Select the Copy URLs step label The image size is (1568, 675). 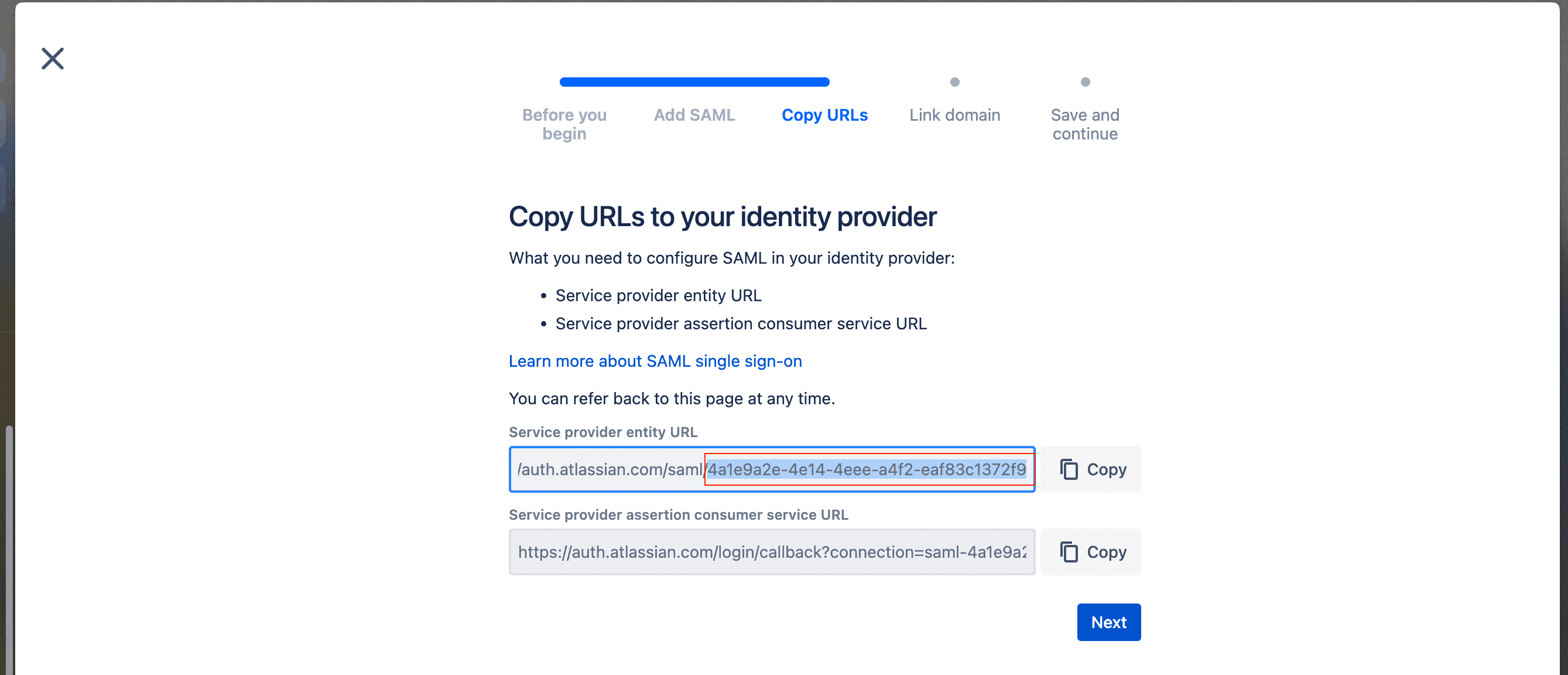tap(824, 115)
